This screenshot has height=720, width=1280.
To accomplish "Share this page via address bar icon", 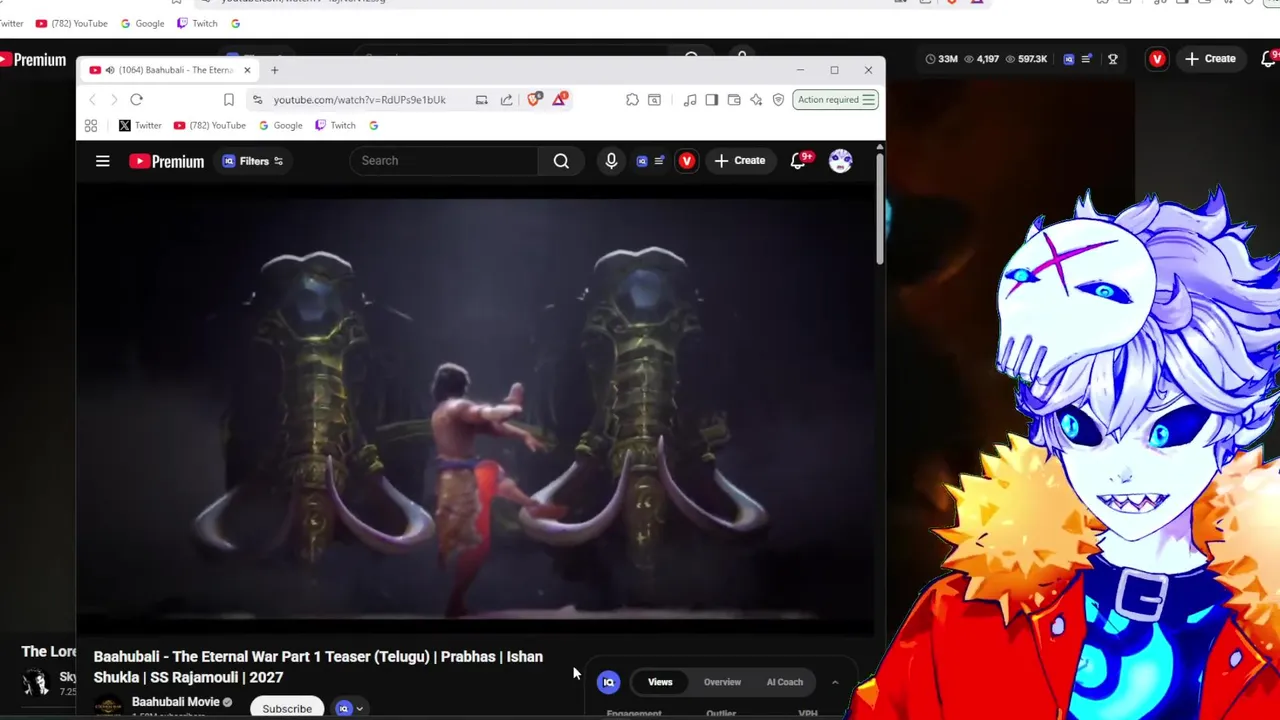I will point(507,99).
